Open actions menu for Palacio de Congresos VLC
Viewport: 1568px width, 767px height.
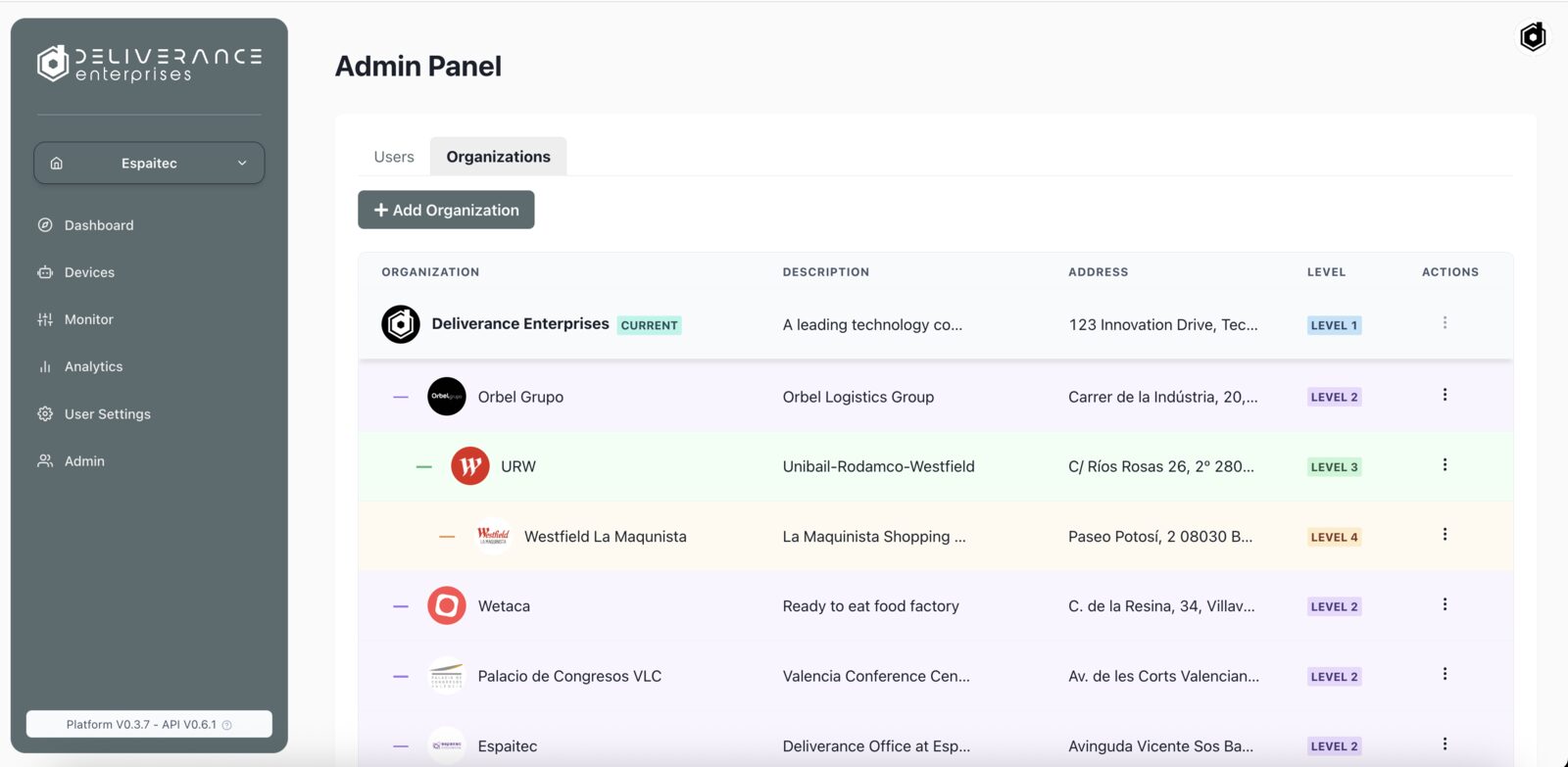1445,674
